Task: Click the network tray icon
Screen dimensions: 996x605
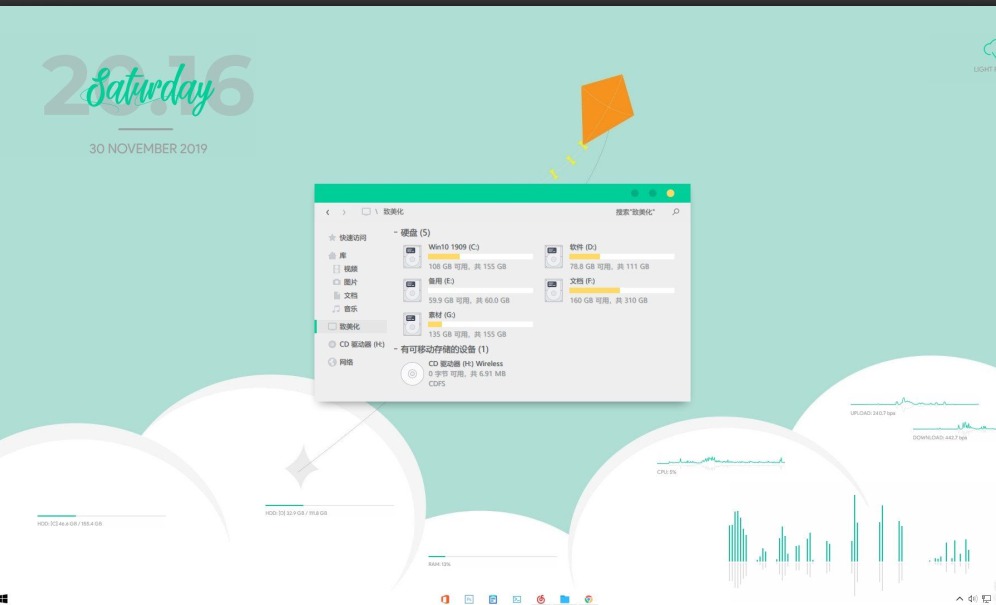Action: pos(986,599)
